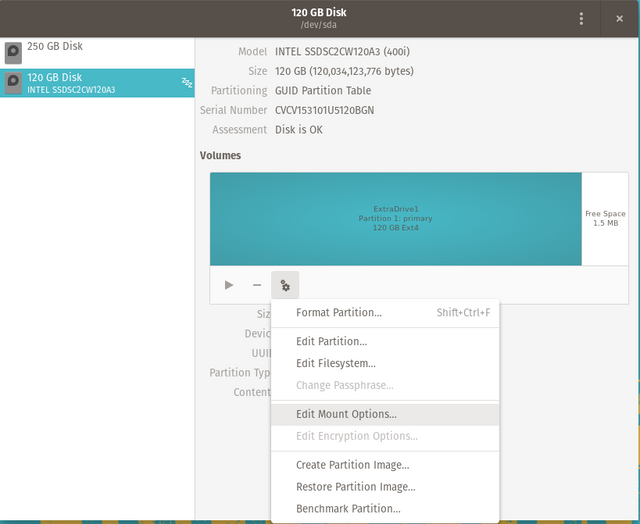This screenshot has height=524, width=640.
Task: Choose Edit Partition... menu entry
Action: click(331, 342)
